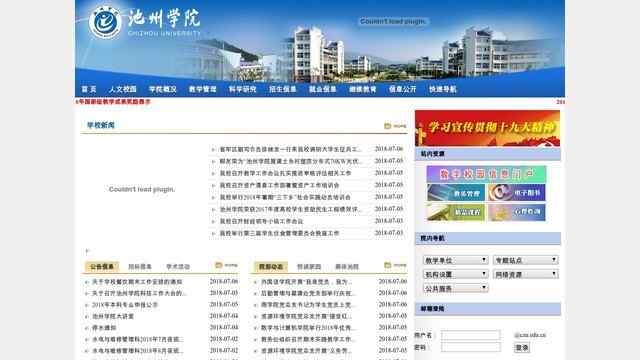The width and height of the screenshot is (640, 360).
Task: Click the Chizhou University circular logo
Action: pyautogui.click(x=105, y=22)
